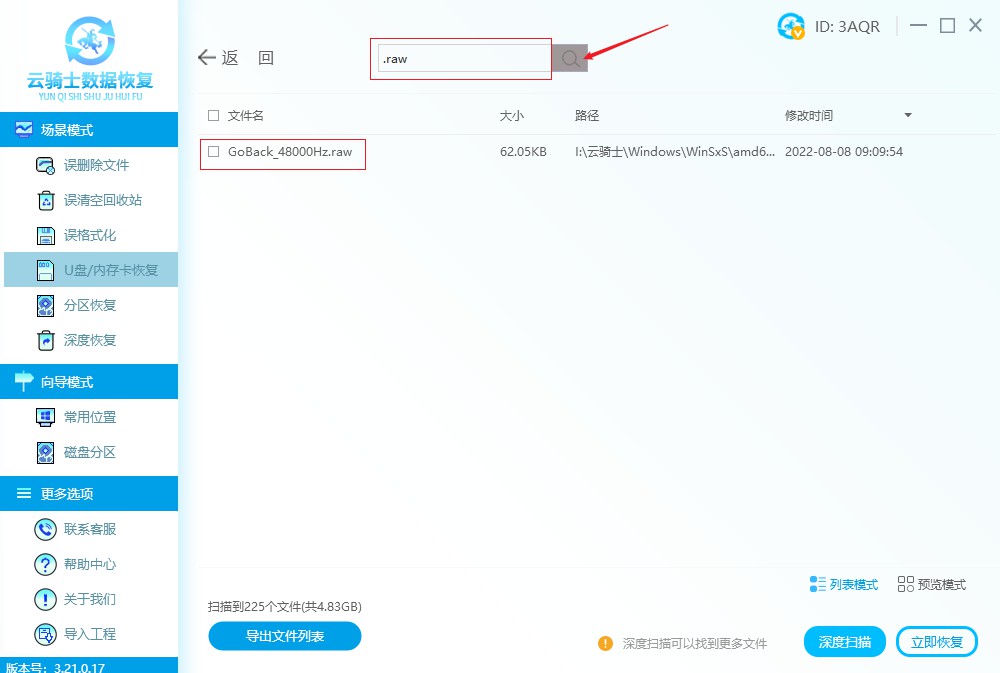Check the select-all checkbox beside 文件名

pyautogui.click(x=214, y=116)
